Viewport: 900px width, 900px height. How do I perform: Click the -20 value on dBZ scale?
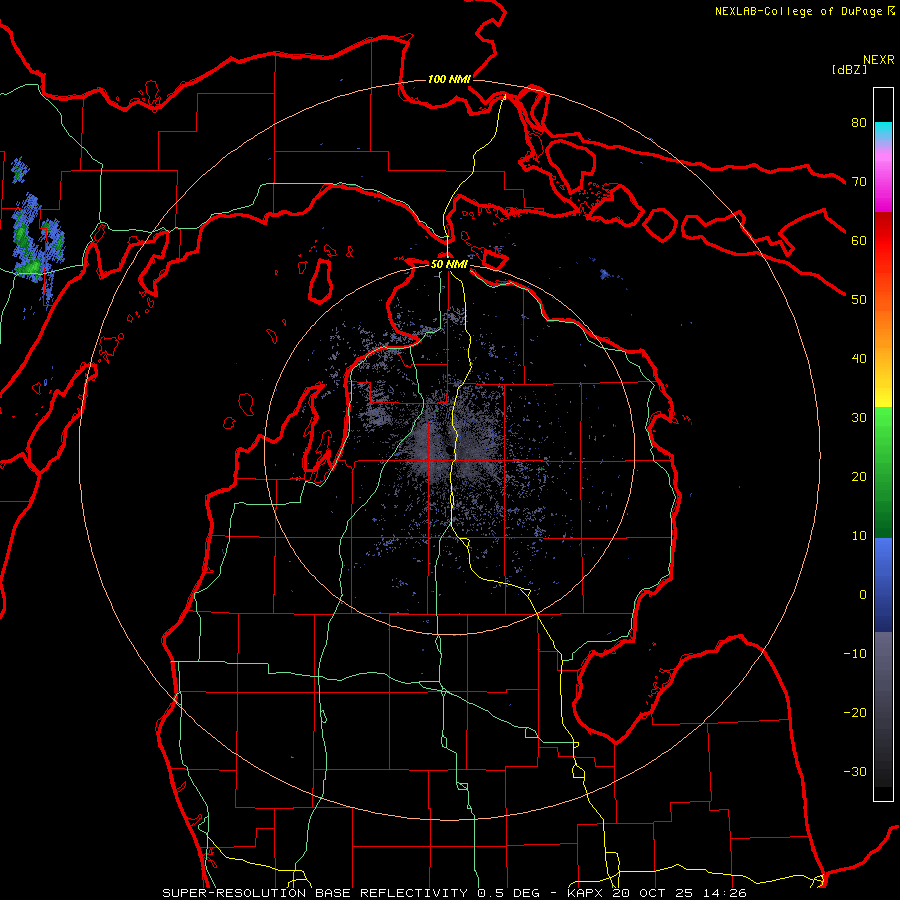click(x=855, y=712)
